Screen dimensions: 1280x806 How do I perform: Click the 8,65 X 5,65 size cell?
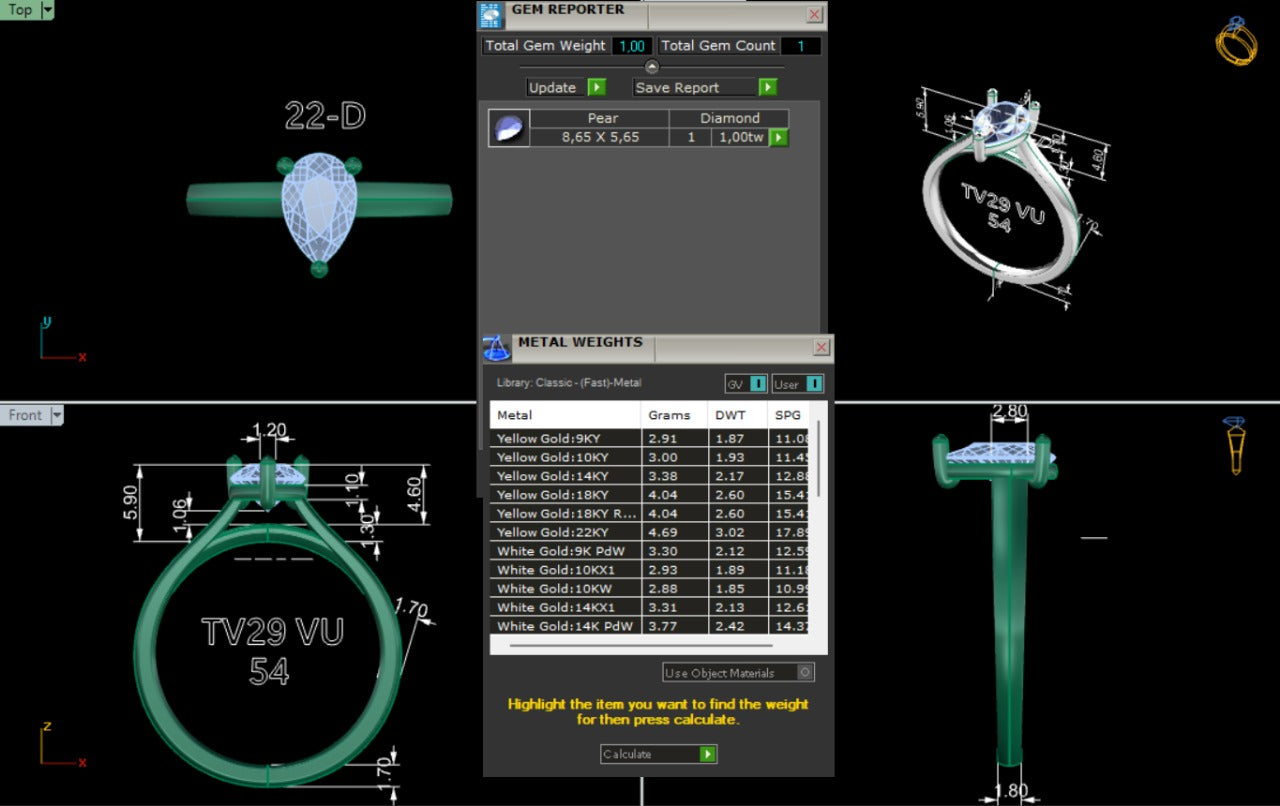598,137
